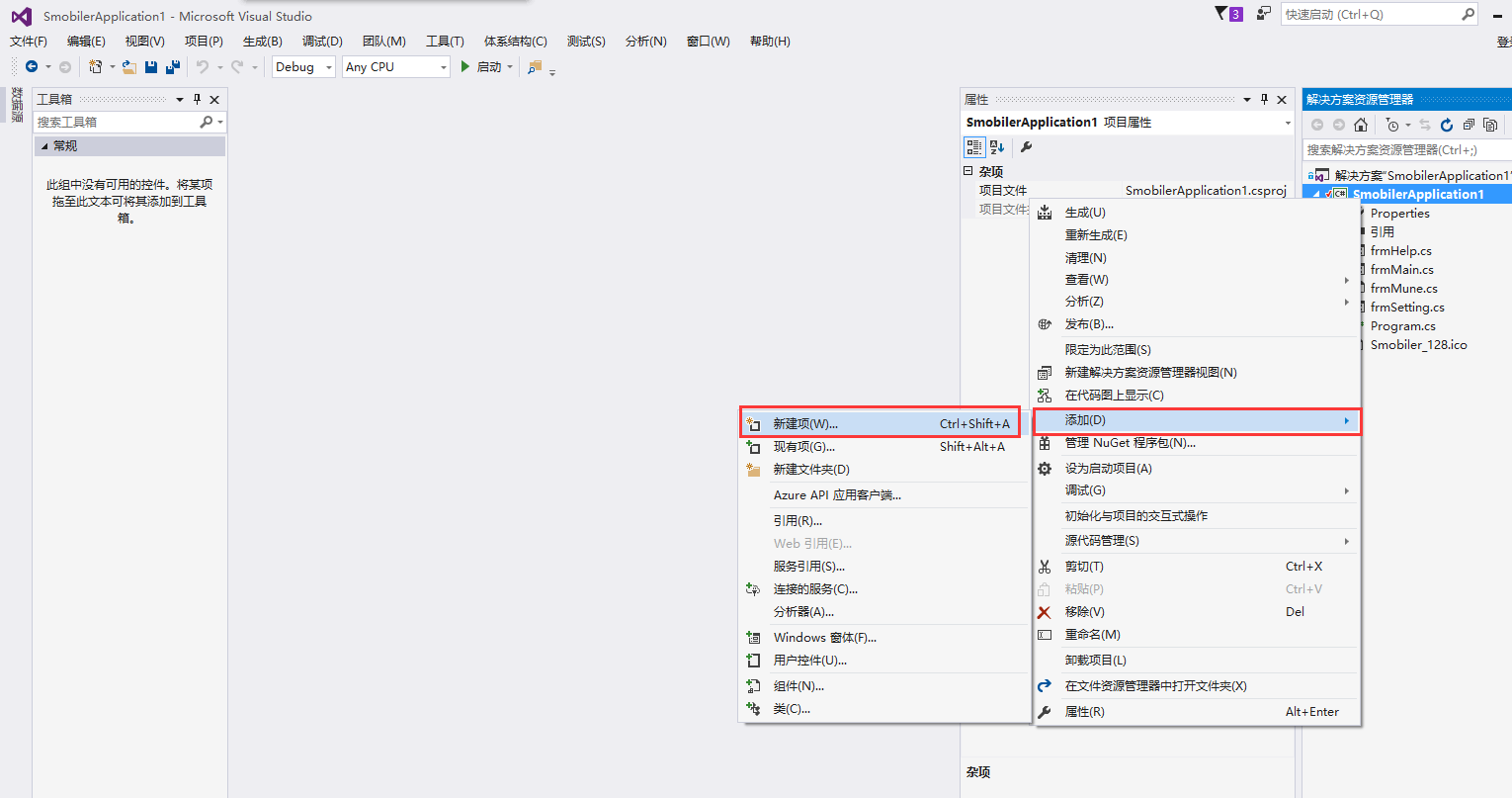Click the save all icon
The height and width of the screenshot is (798, 1512).
(x=173, y=66)
